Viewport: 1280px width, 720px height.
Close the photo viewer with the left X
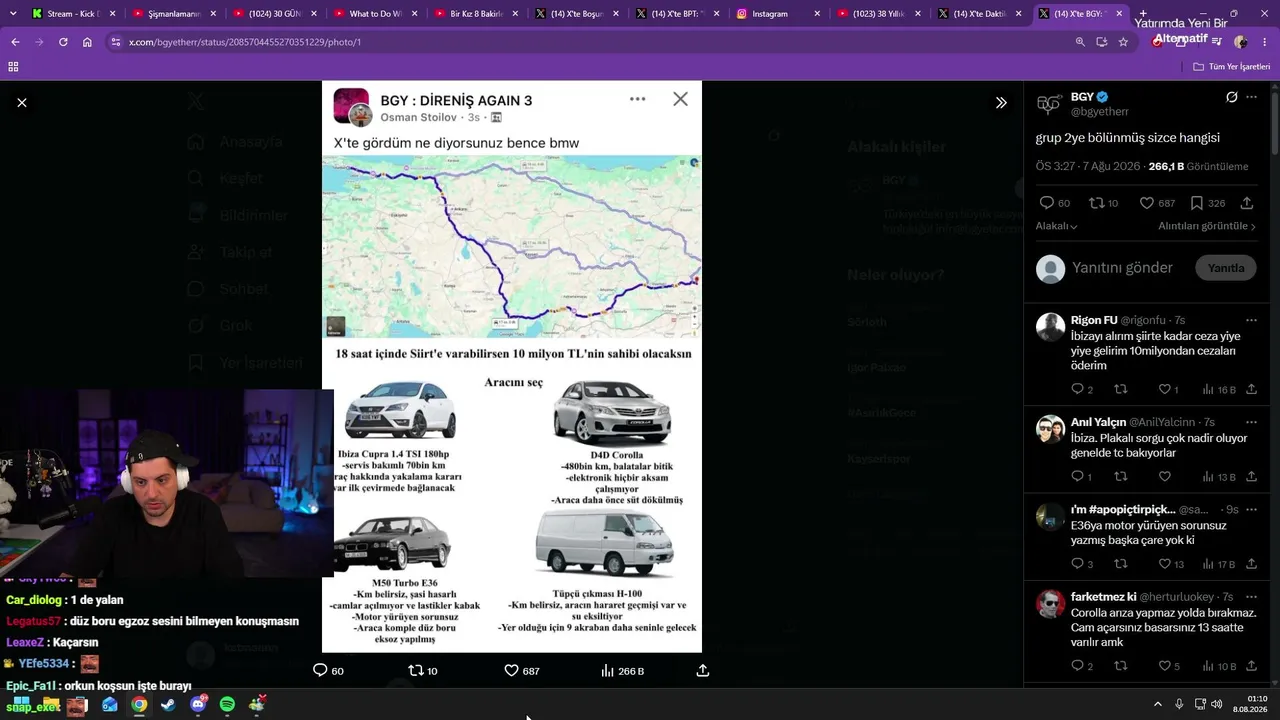click(x=22, y=102)
